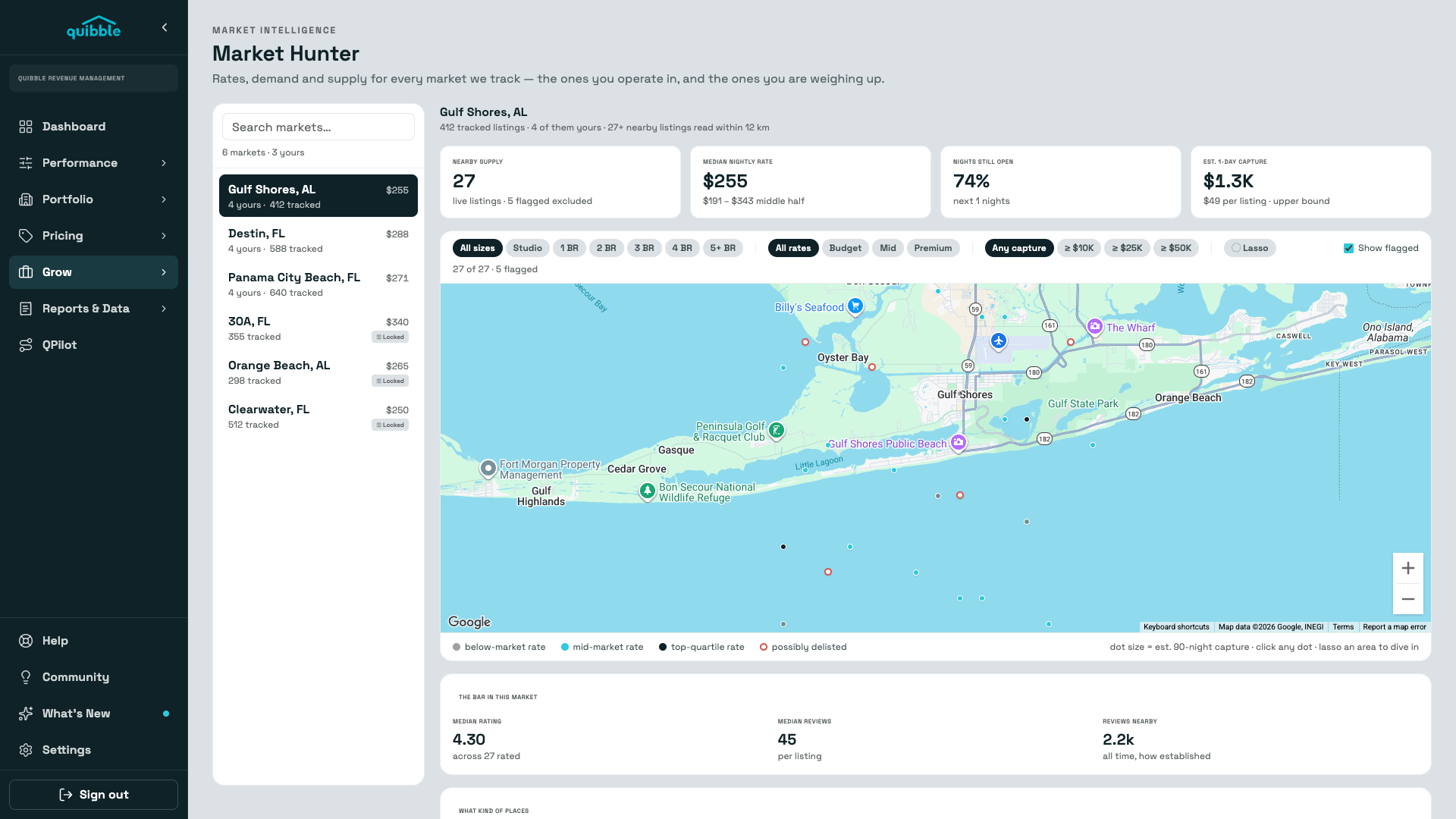Select the Budget rate filter

[845, 248]
